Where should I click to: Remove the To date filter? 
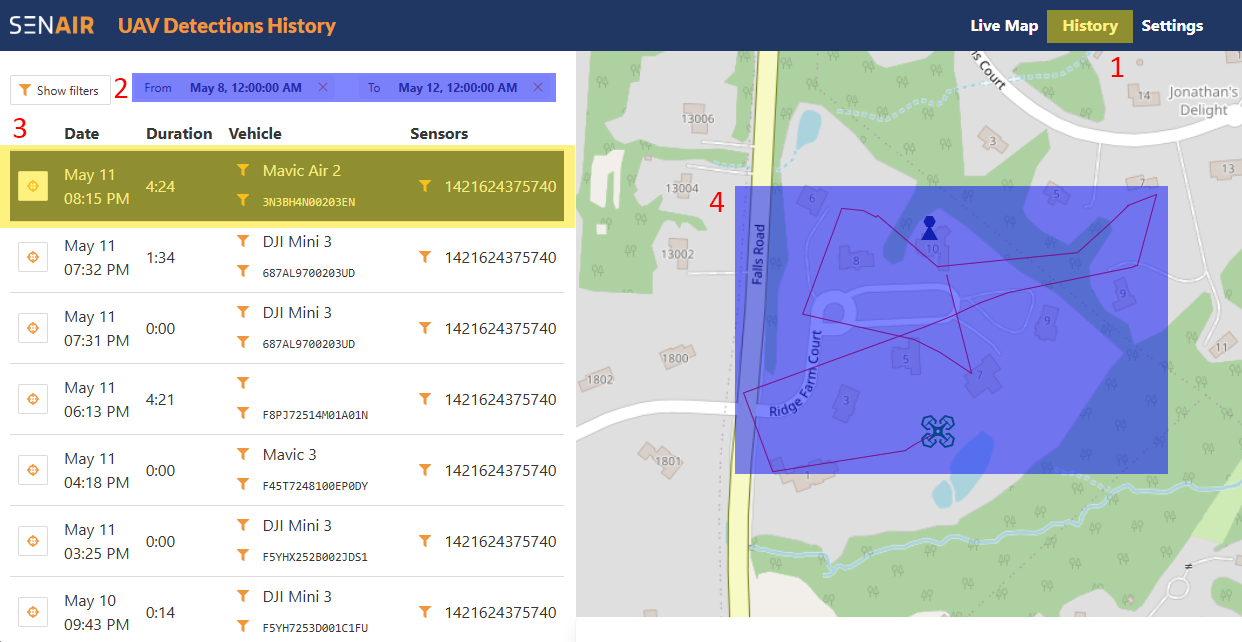click(538, 88)
